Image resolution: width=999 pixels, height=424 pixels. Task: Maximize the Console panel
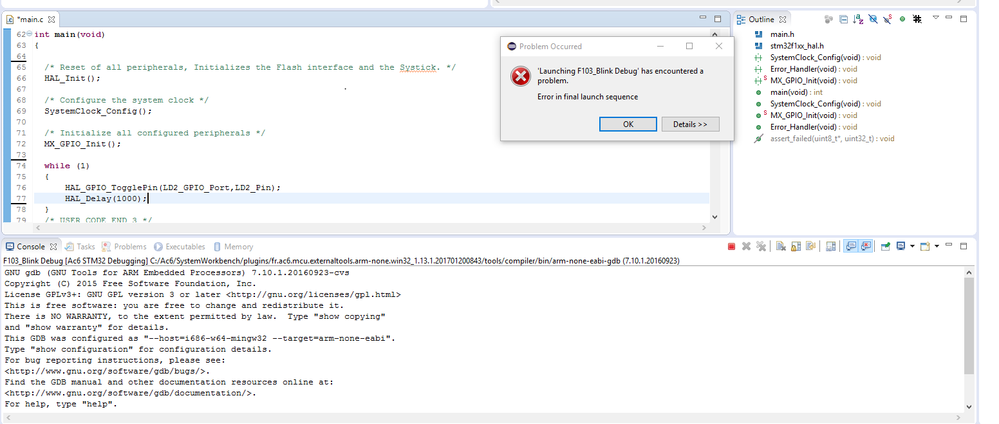tap(963, 246)
